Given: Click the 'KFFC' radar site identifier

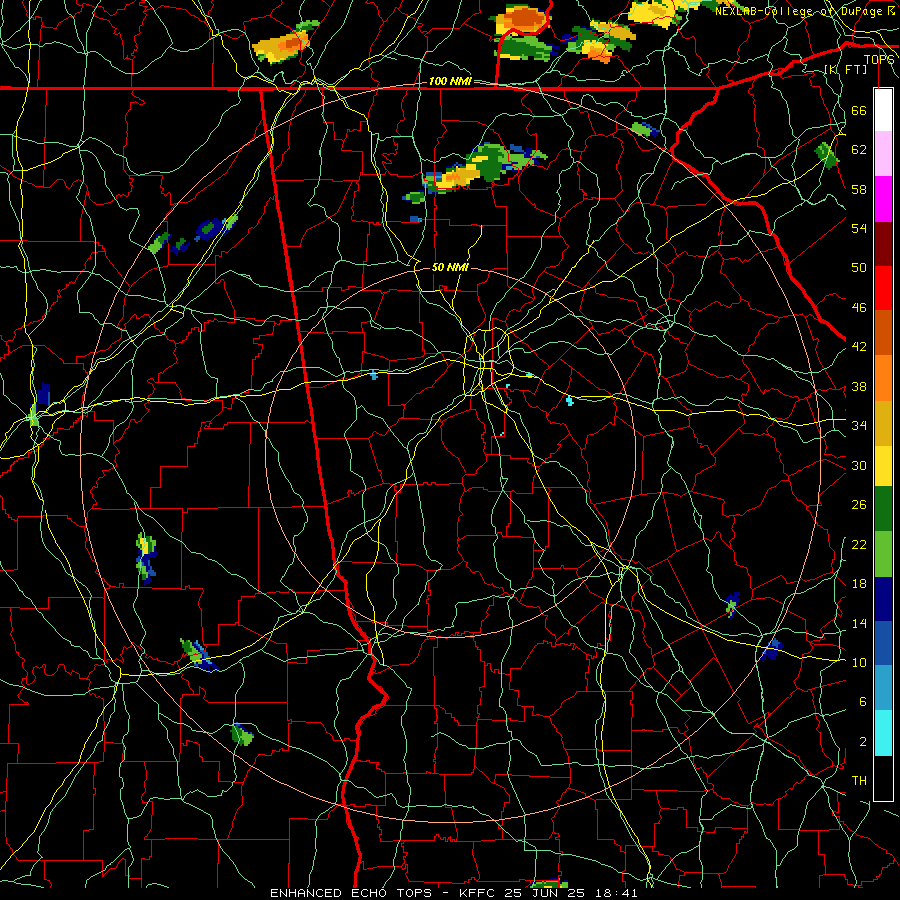Looking at the screenshot, I should click(478, 893).
